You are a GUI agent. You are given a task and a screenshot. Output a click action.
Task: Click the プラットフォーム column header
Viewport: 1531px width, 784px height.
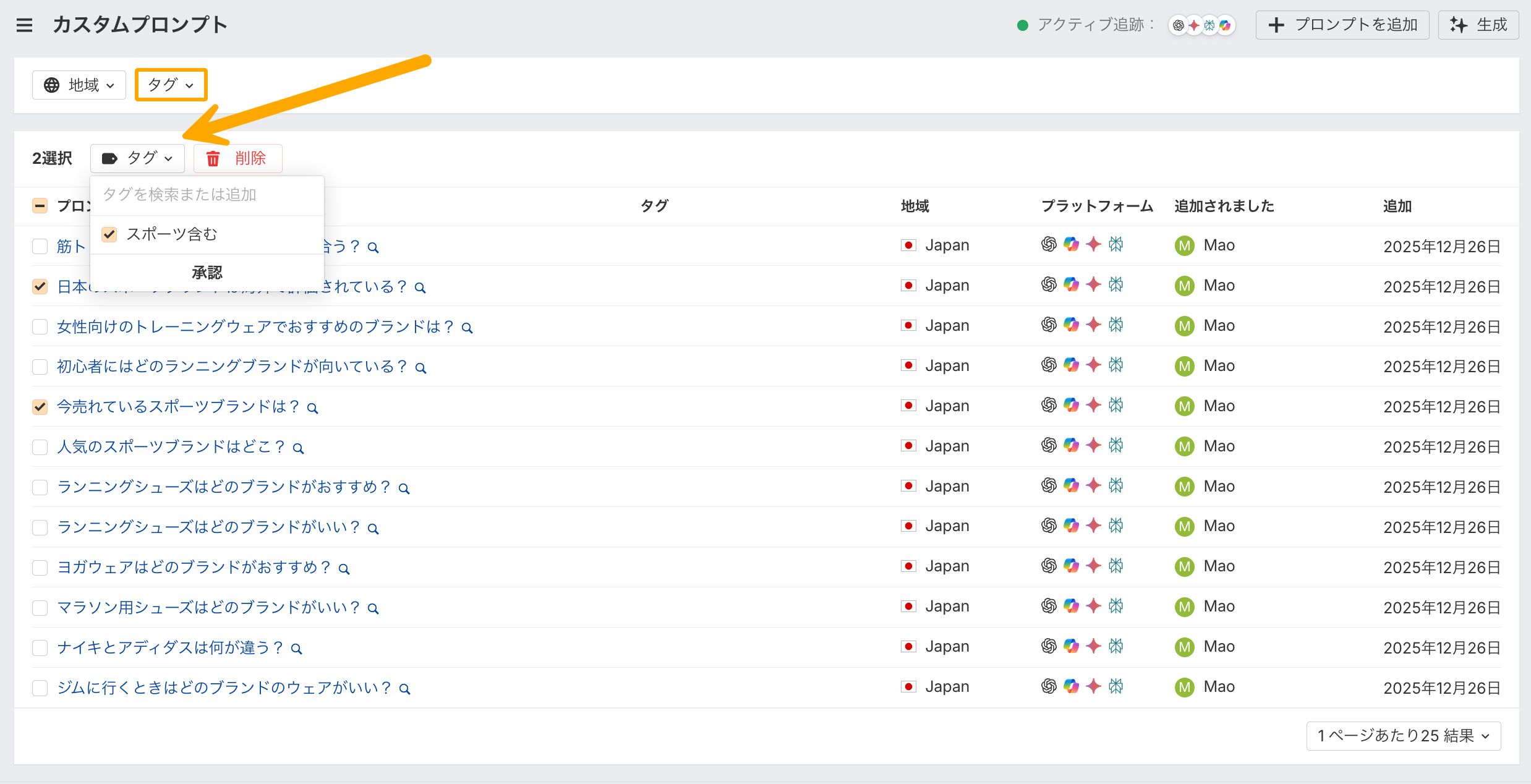click(x=1096, y=206)
